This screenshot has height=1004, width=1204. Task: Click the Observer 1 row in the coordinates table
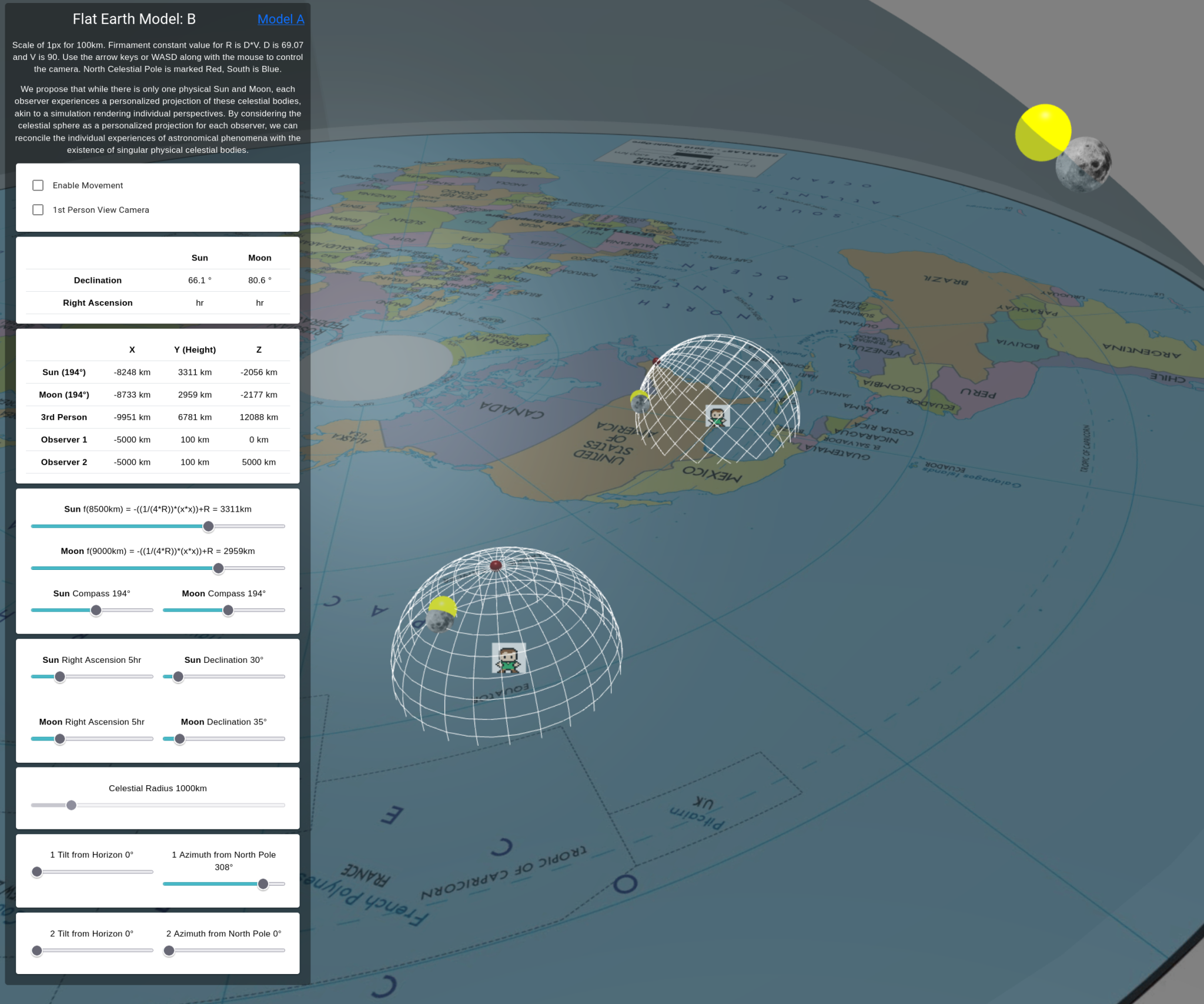coord(158,439)
